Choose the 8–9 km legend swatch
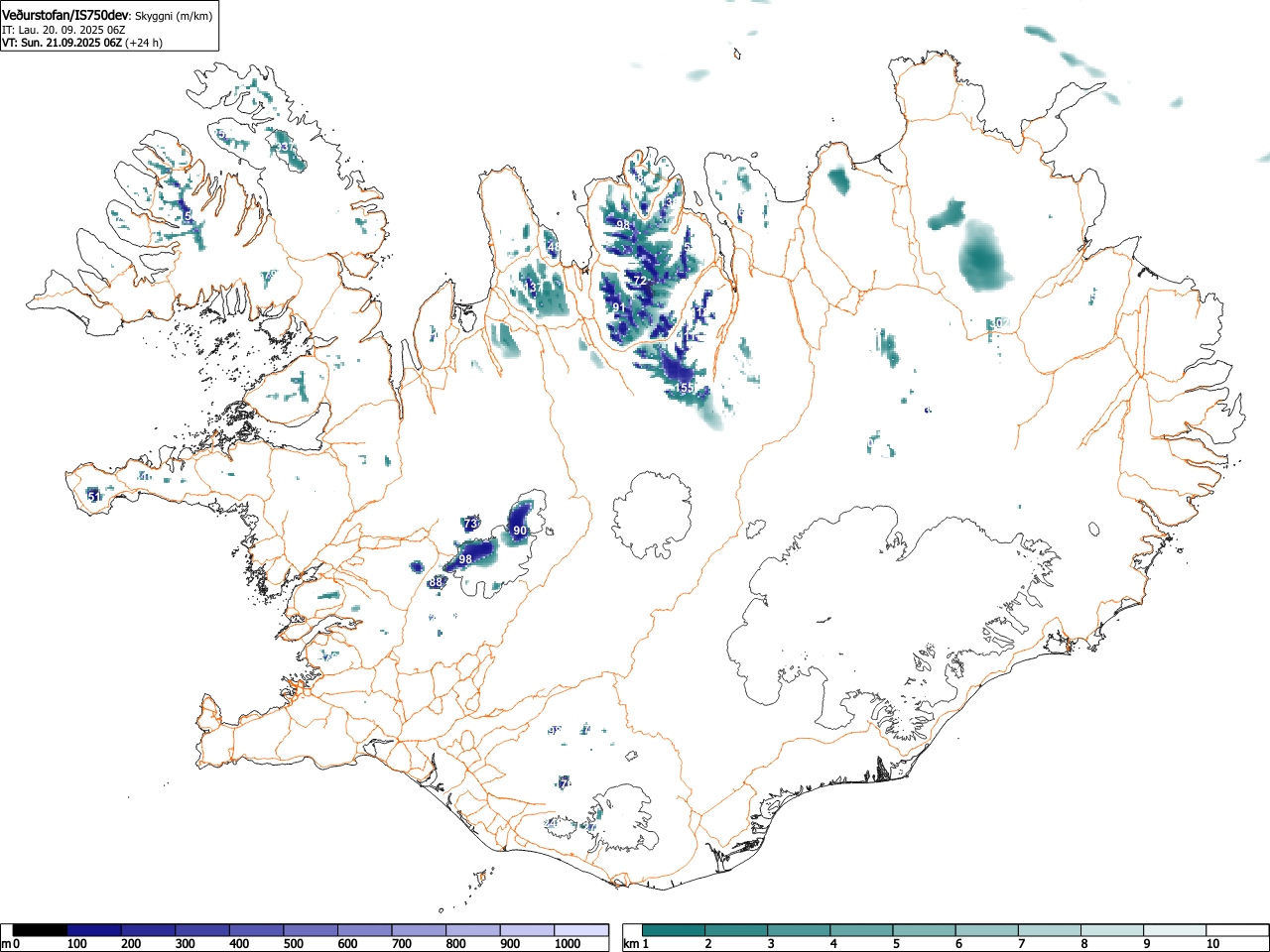This screenshot has width=1270, height=952. [x=1111, y=930]
